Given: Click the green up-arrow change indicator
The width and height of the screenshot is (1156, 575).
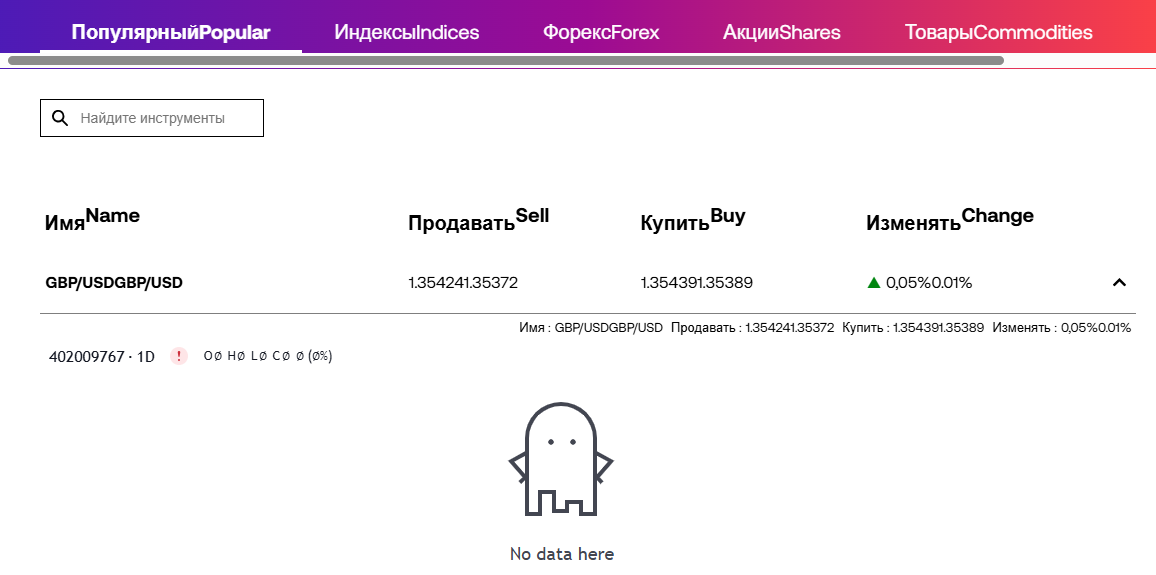Looking at the screenshot, I should [874, 282].
